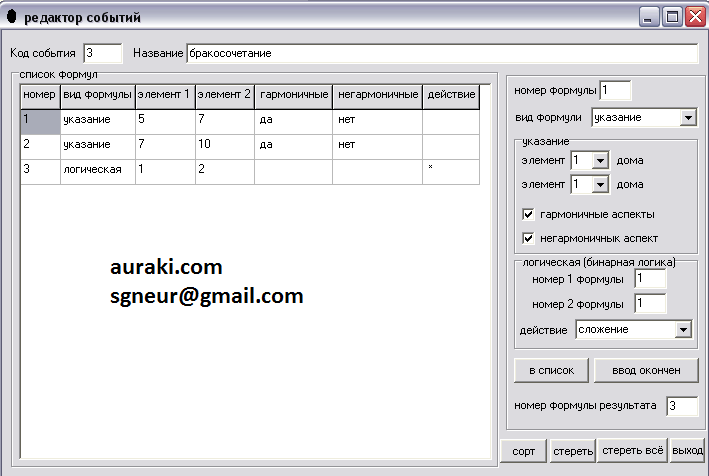The height and width of the screenshot is (476, 709).
Task: Expand the second элемент дома dropdown
Action: (600, 184)
